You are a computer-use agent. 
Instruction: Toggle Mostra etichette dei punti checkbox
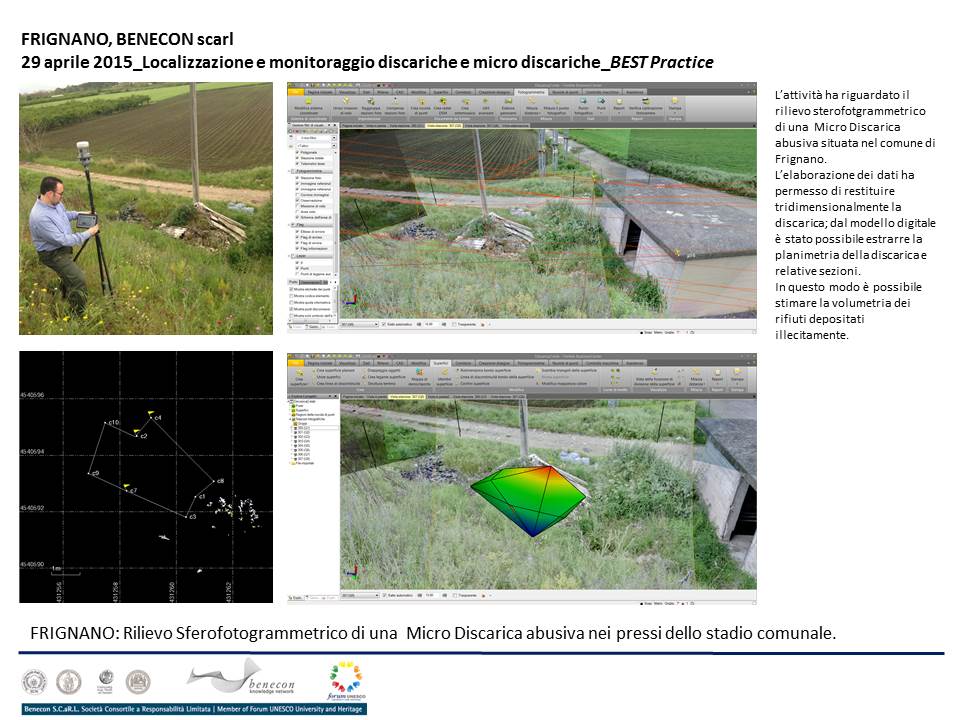point(291,289)
